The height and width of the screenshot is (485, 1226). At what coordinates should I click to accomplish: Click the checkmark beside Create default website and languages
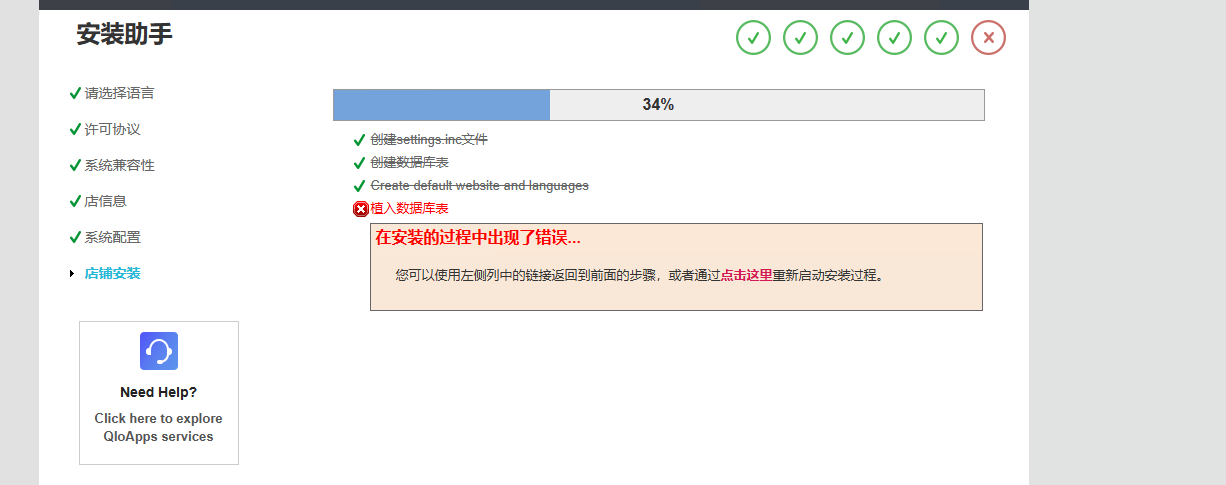(360, 186)
